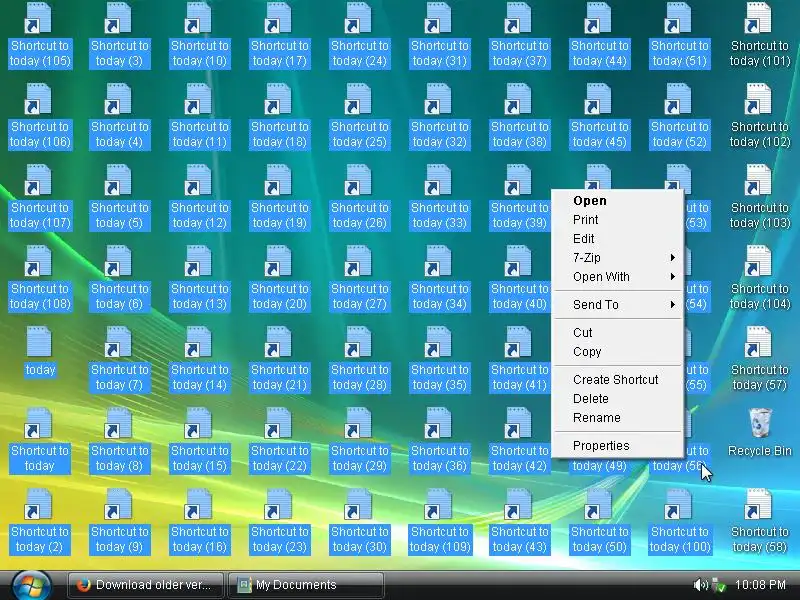The height and width of the screenshot is (600, 800).
Task: Click 'Shortcut to today (7)' icon
Action: [120, 360]
